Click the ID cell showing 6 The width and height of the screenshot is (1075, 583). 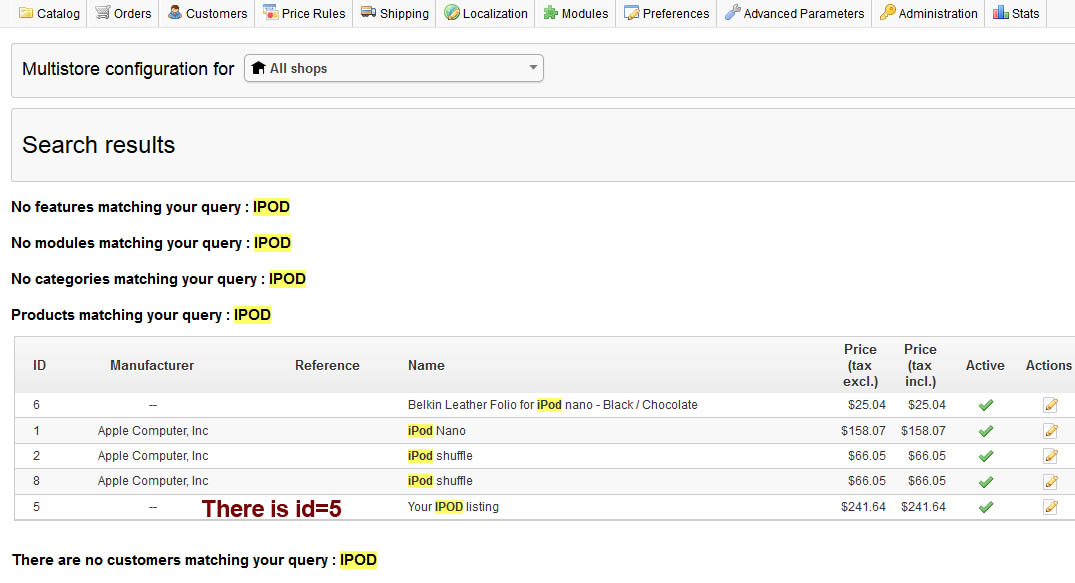click(x=36, y=405)
